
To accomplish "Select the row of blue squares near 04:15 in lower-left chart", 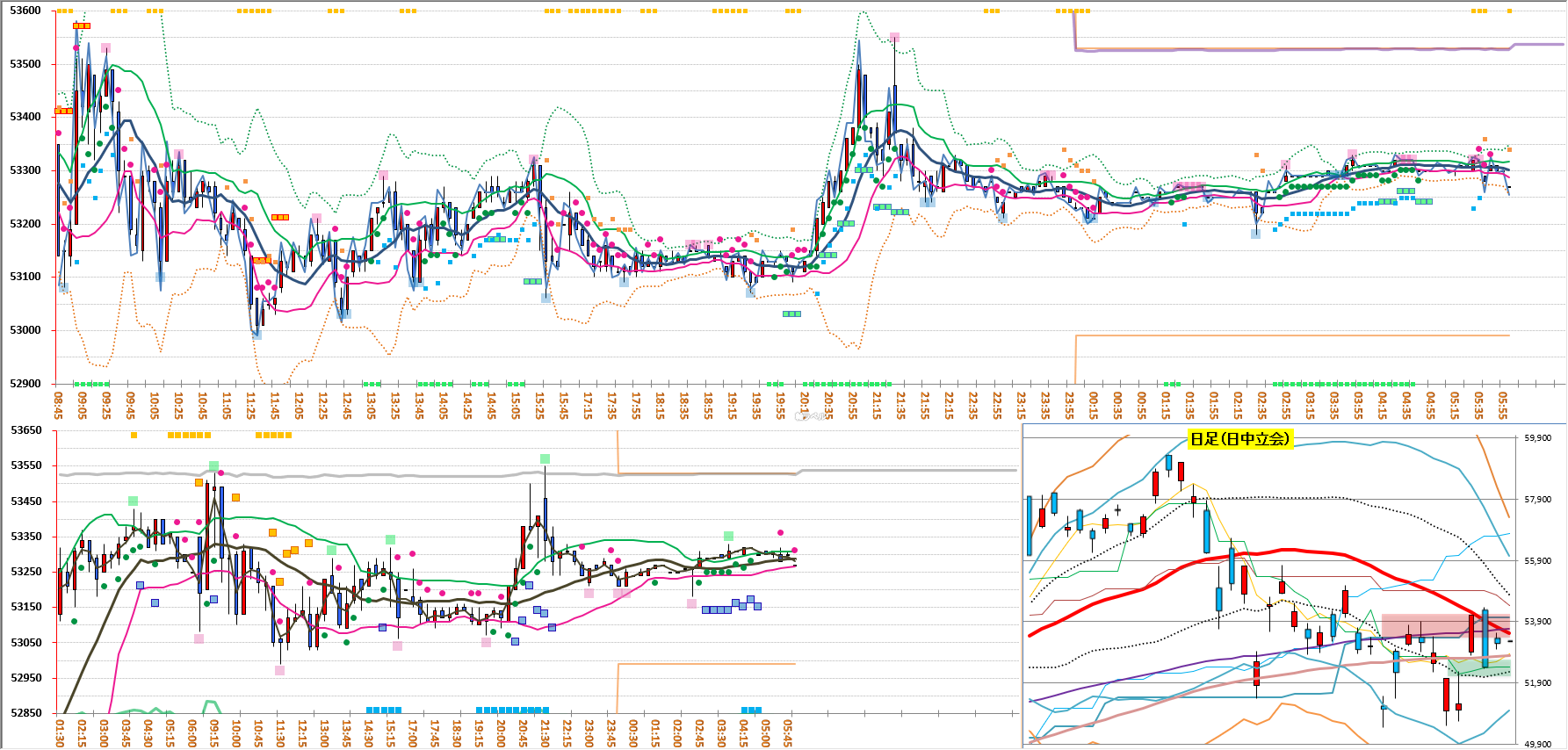I will coord(717,609).
